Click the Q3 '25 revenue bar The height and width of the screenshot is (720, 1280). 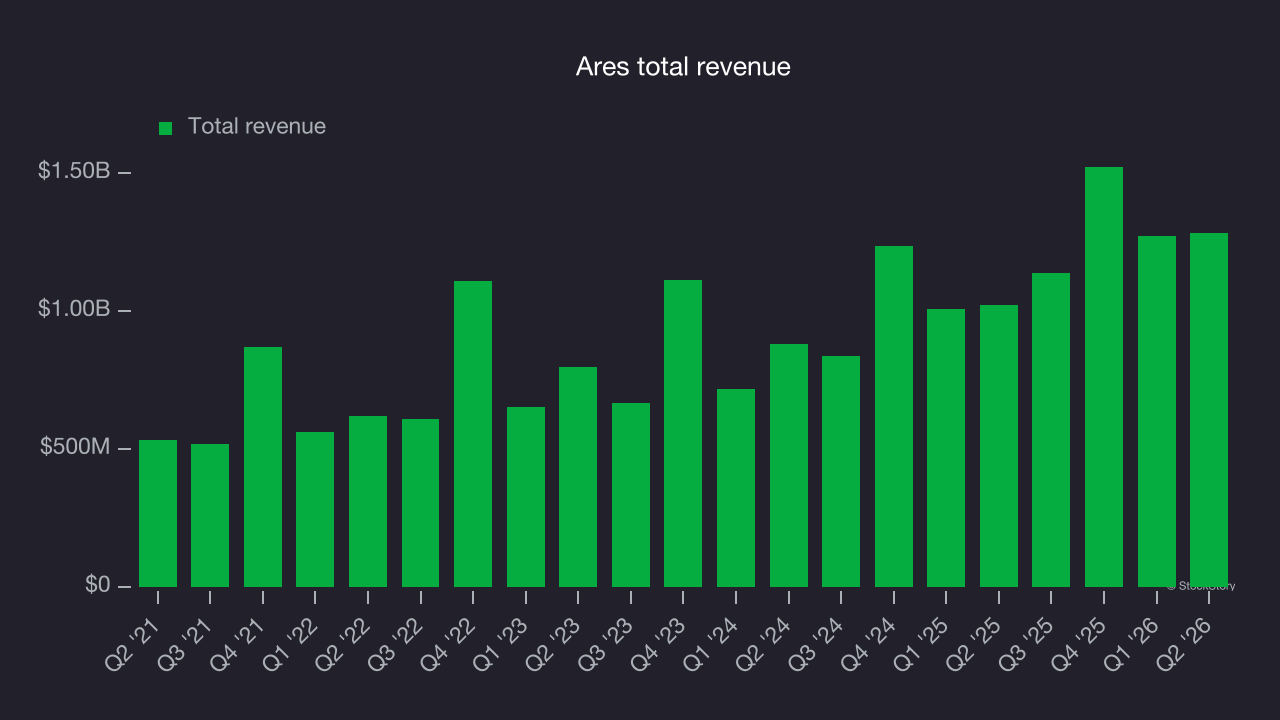pos(1051,430)
